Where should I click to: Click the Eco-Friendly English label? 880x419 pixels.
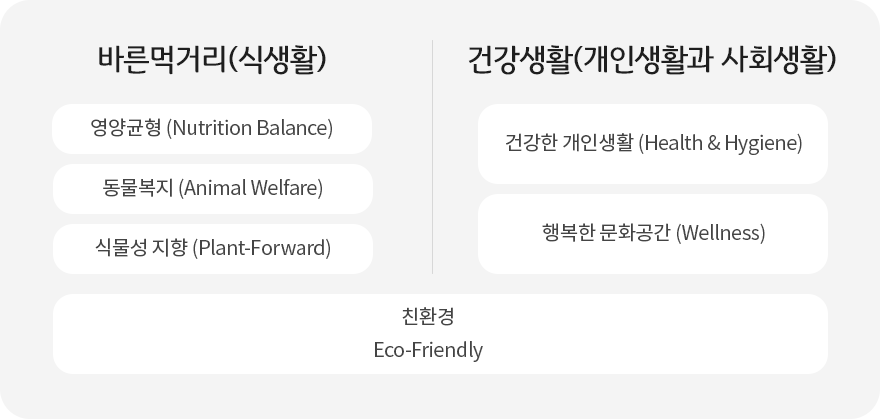coord(428,350)
